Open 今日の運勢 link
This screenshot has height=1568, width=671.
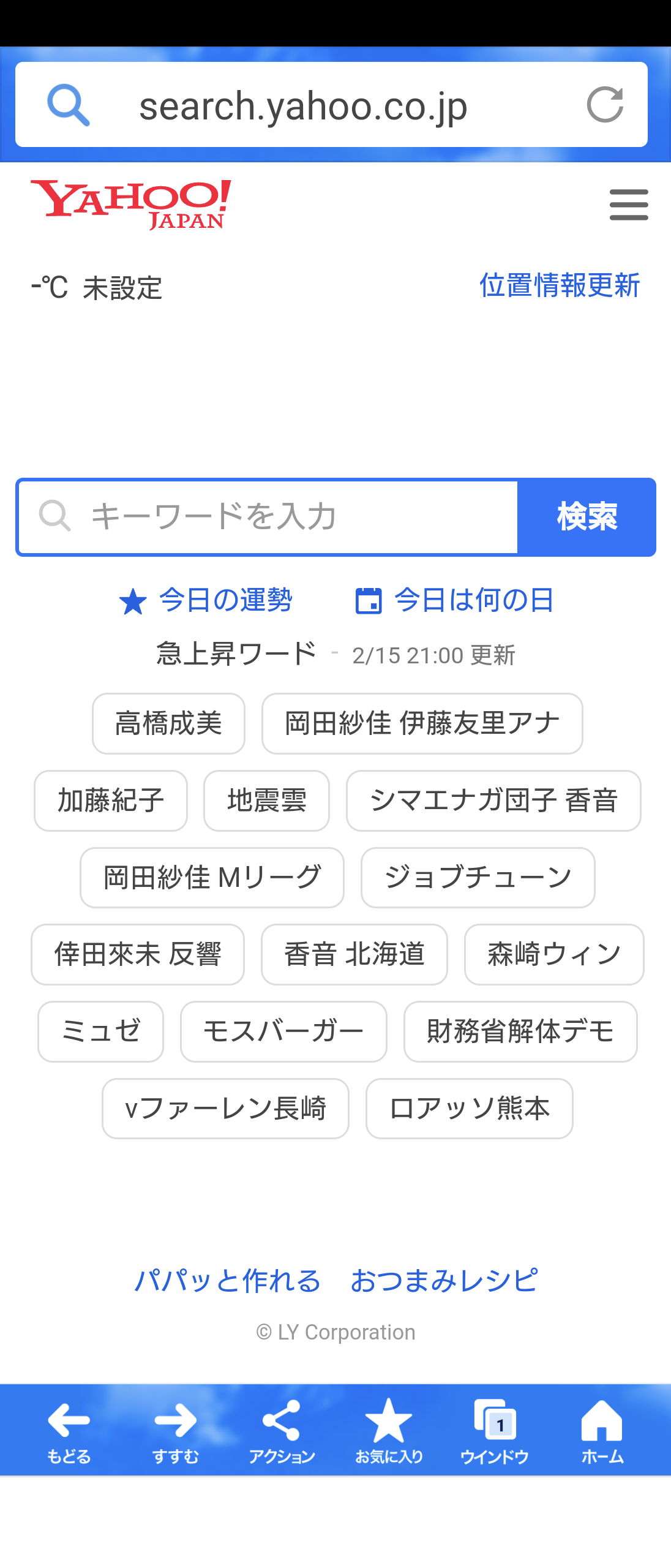pos(206,600)
